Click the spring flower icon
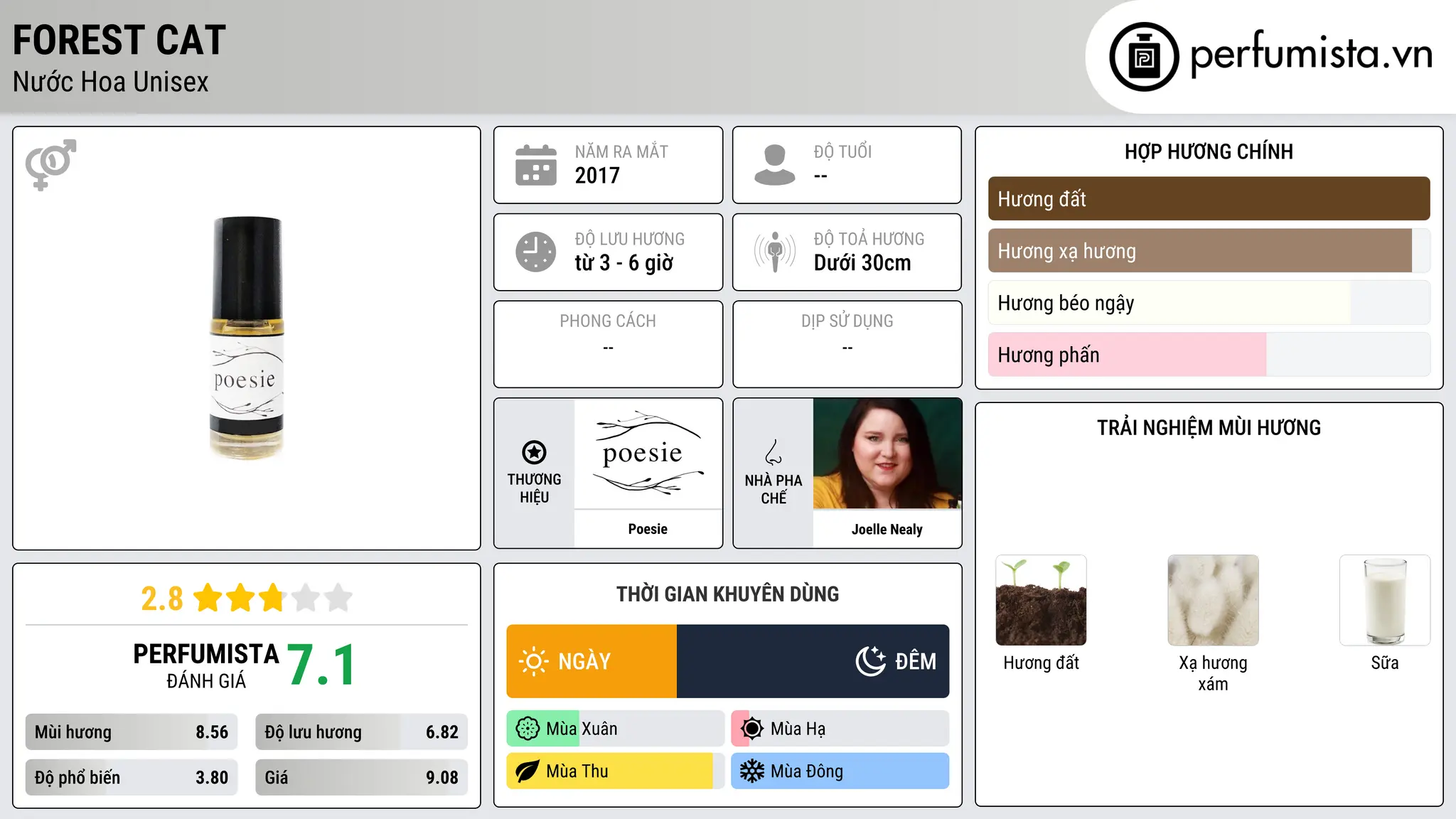This screenshot has width=1456, height=819. point(528,729)
